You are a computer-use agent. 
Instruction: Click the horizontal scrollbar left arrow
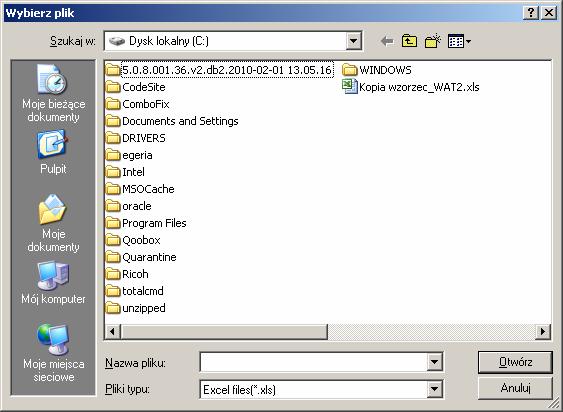pos(112,332)
